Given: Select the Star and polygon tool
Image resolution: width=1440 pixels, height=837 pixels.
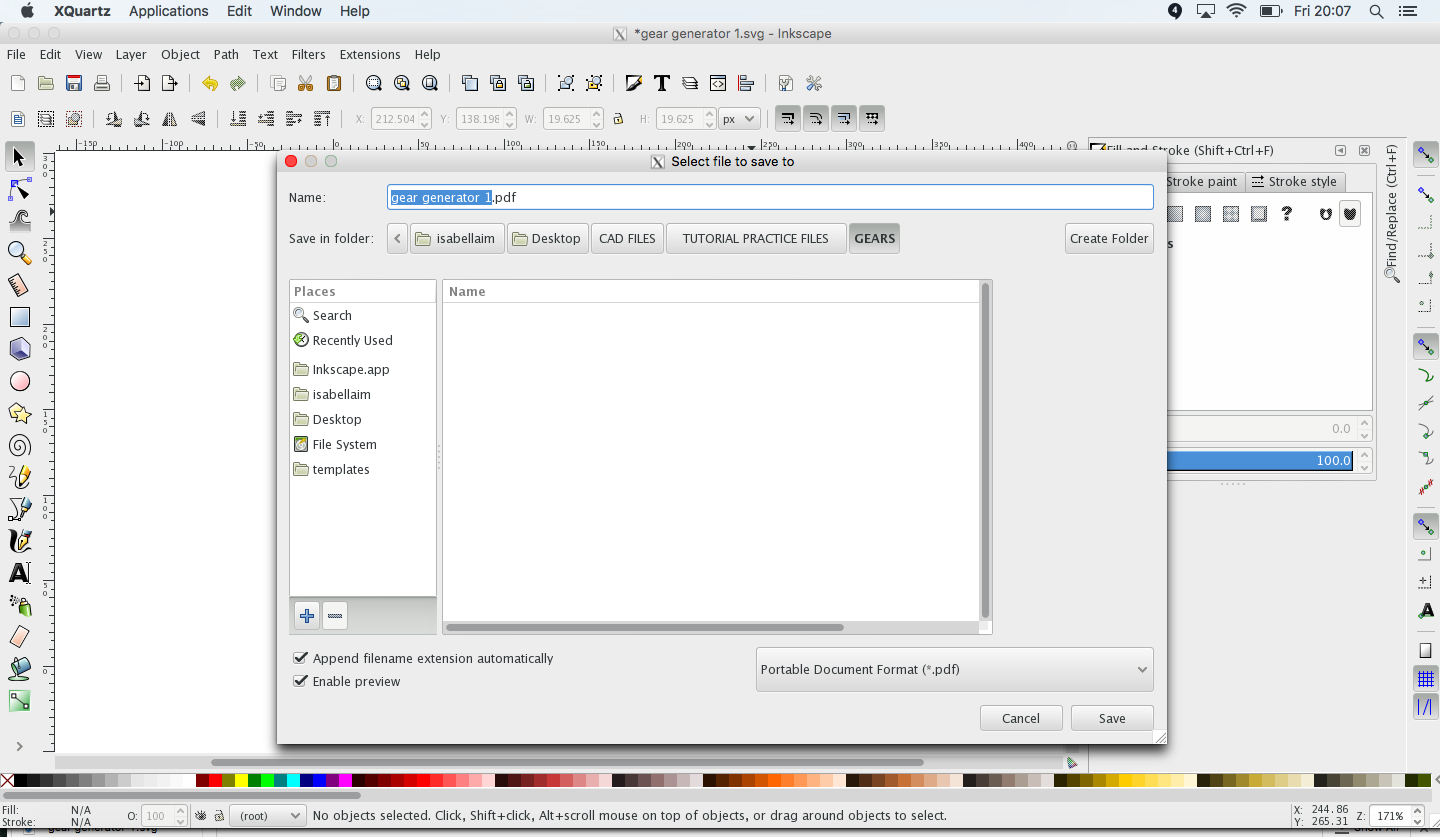Looking at the screenshot, I should point(19,413).
